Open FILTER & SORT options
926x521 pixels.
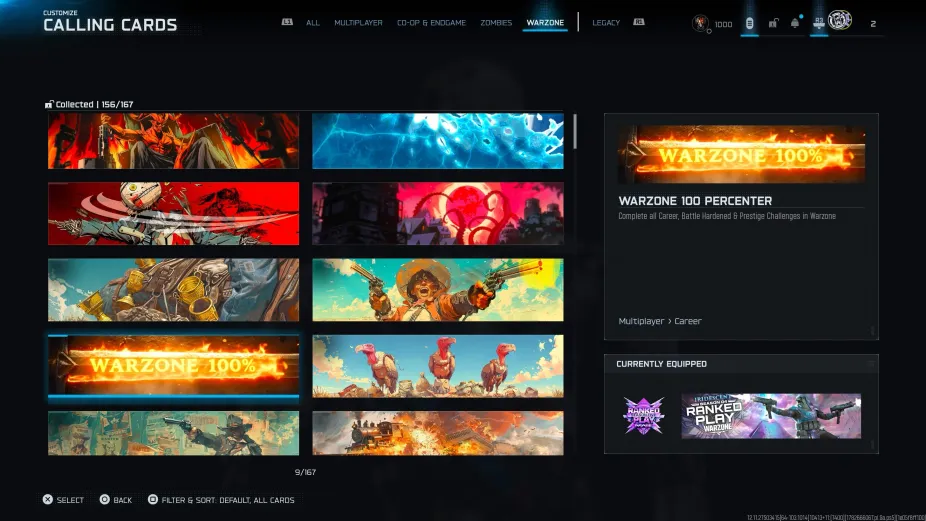(x=221, y=500)
